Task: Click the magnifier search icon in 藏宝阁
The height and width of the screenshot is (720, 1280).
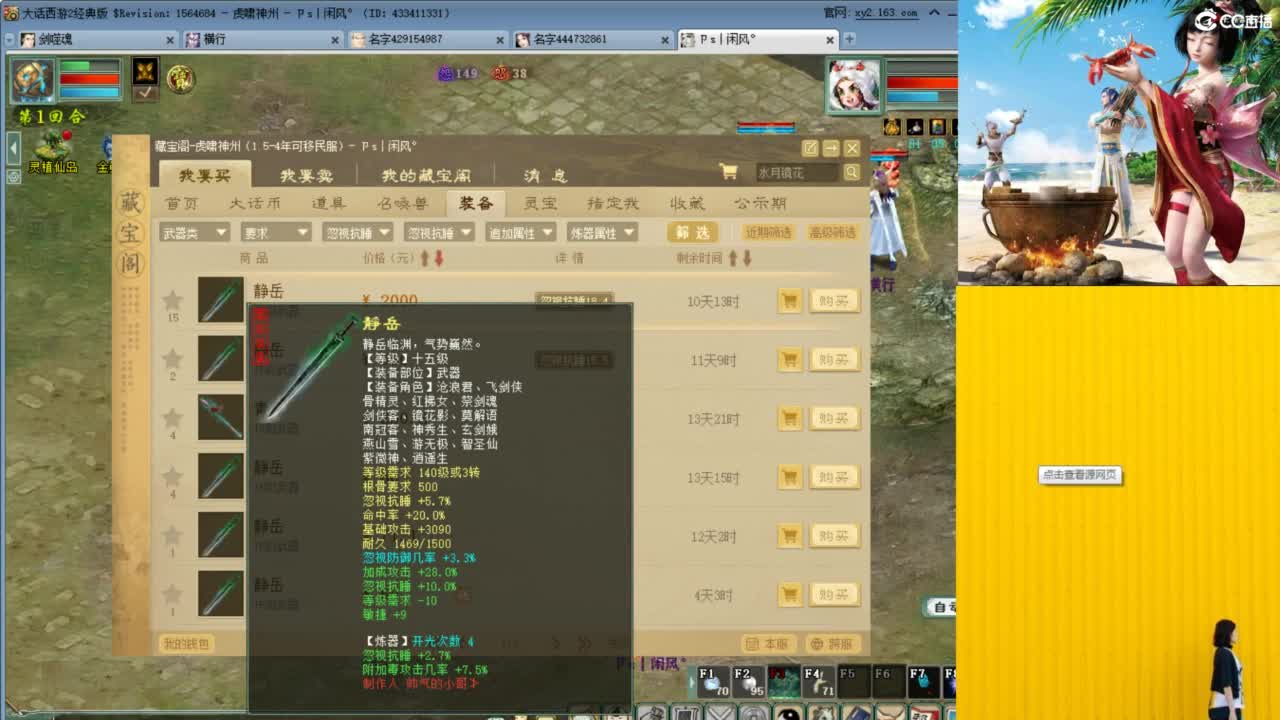Action: point(850,171)
